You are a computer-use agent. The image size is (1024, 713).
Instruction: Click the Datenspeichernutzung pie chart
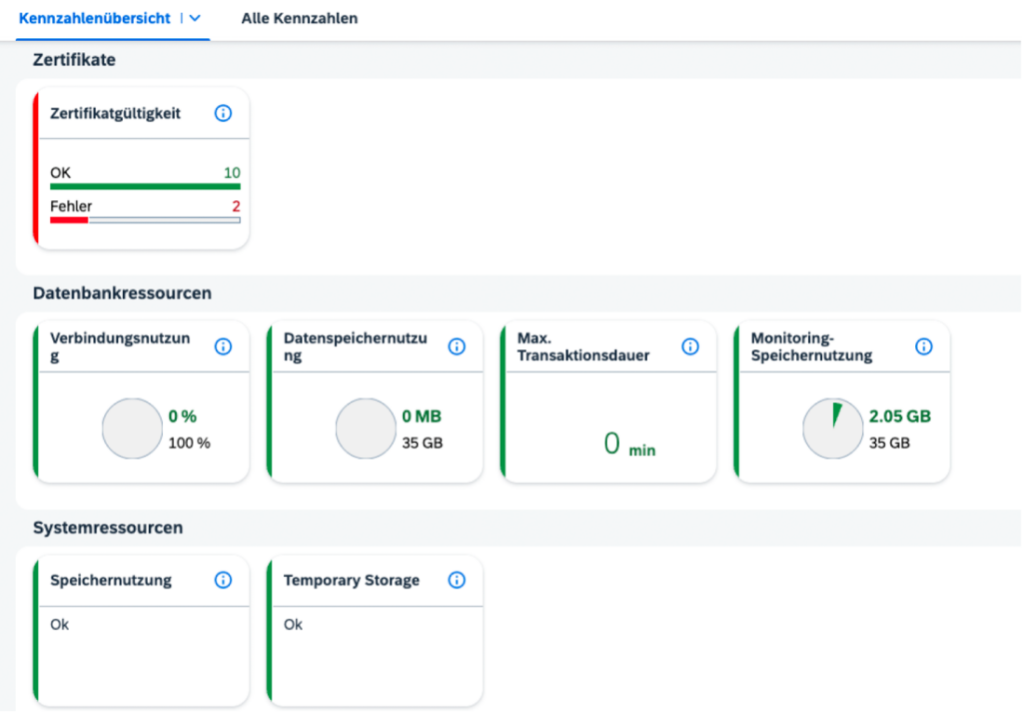(366, 429)
